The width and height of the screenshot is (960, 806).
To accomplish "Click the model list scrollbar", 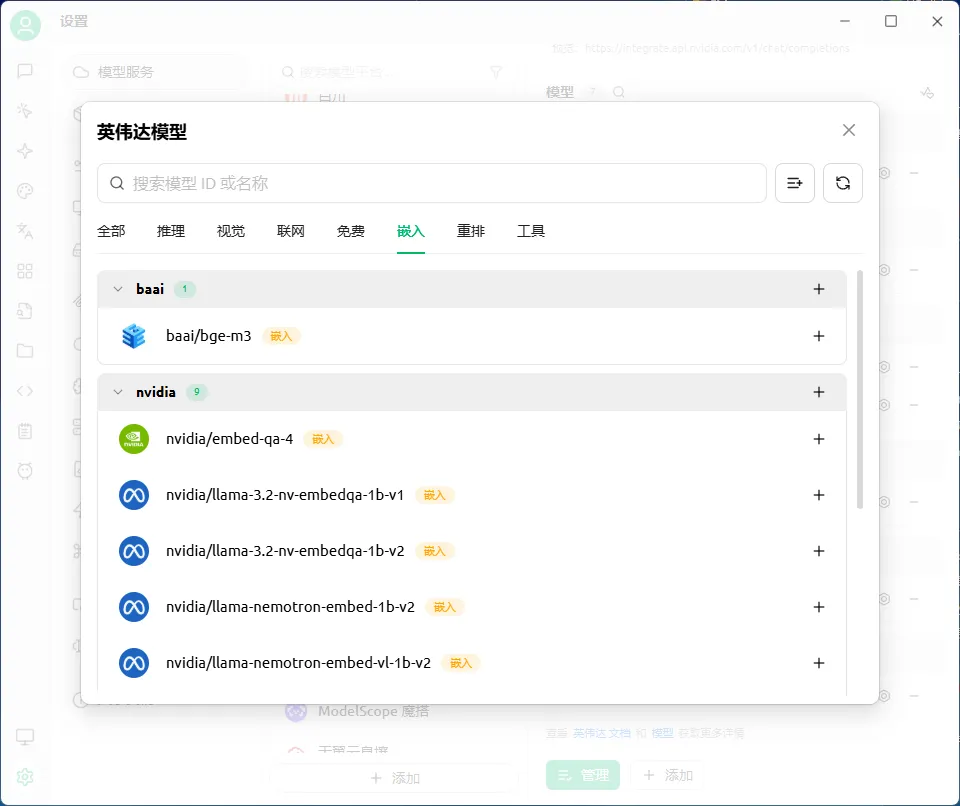I will tap(860, 390).
